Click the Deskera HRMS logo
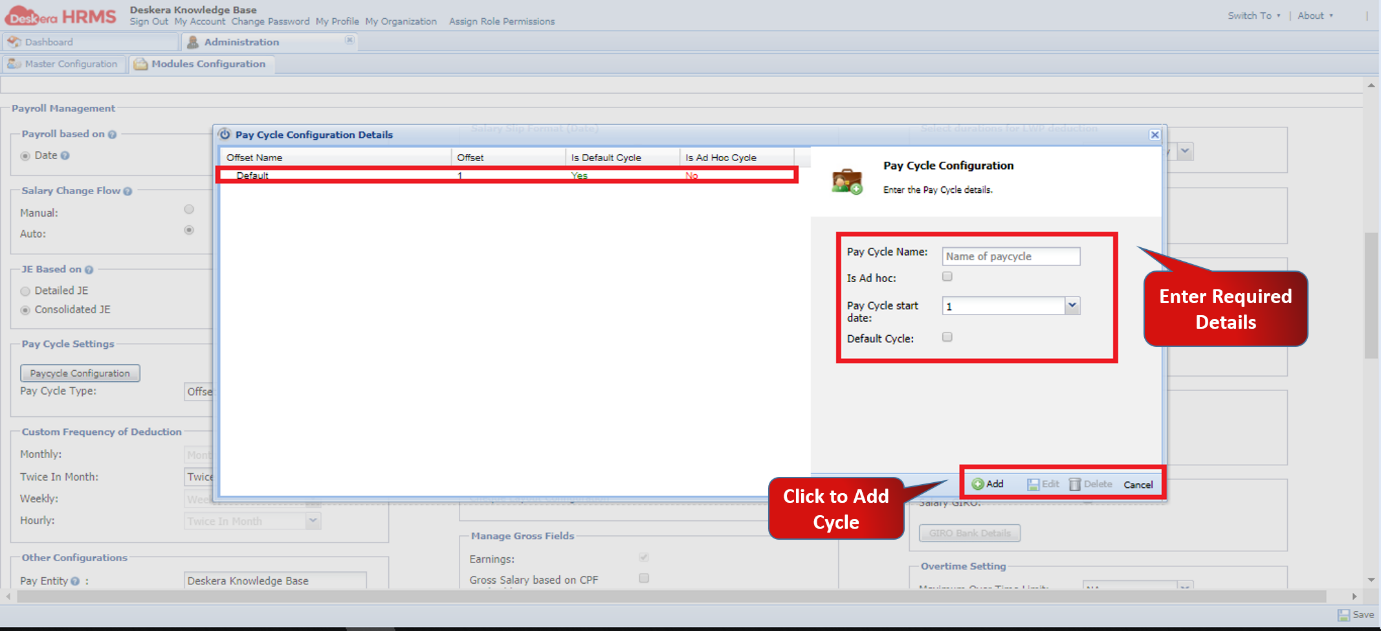1381x631 pixels. tap(60, 14)
